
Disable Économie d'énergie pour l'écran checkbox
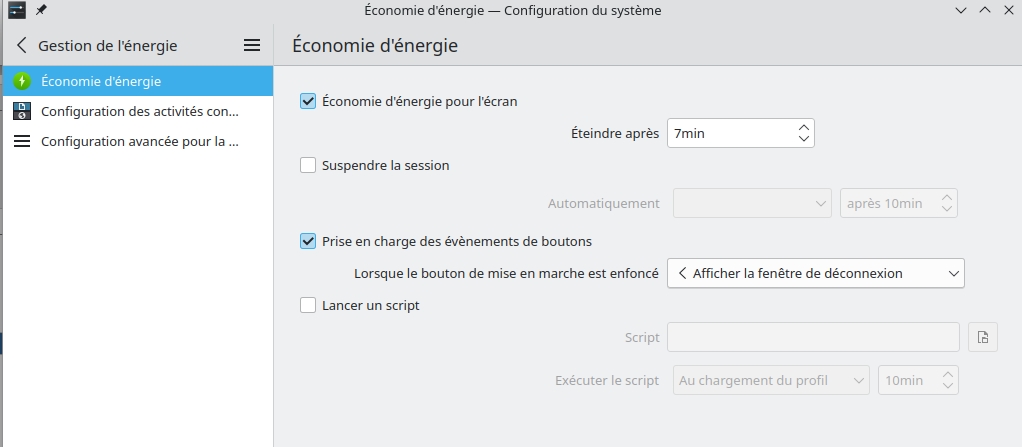click(x=308, y=101)
